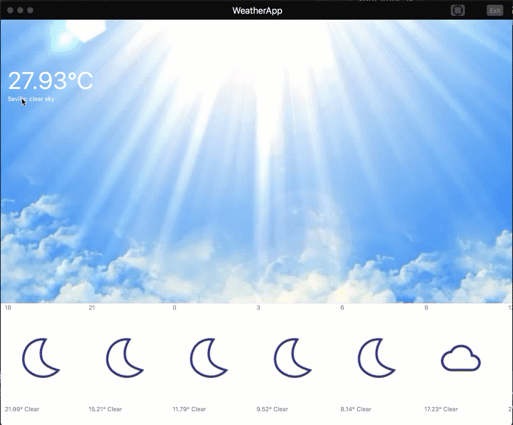
Task: Click the hour label 9
Action: pyautogui.click(x=426, y=308)
